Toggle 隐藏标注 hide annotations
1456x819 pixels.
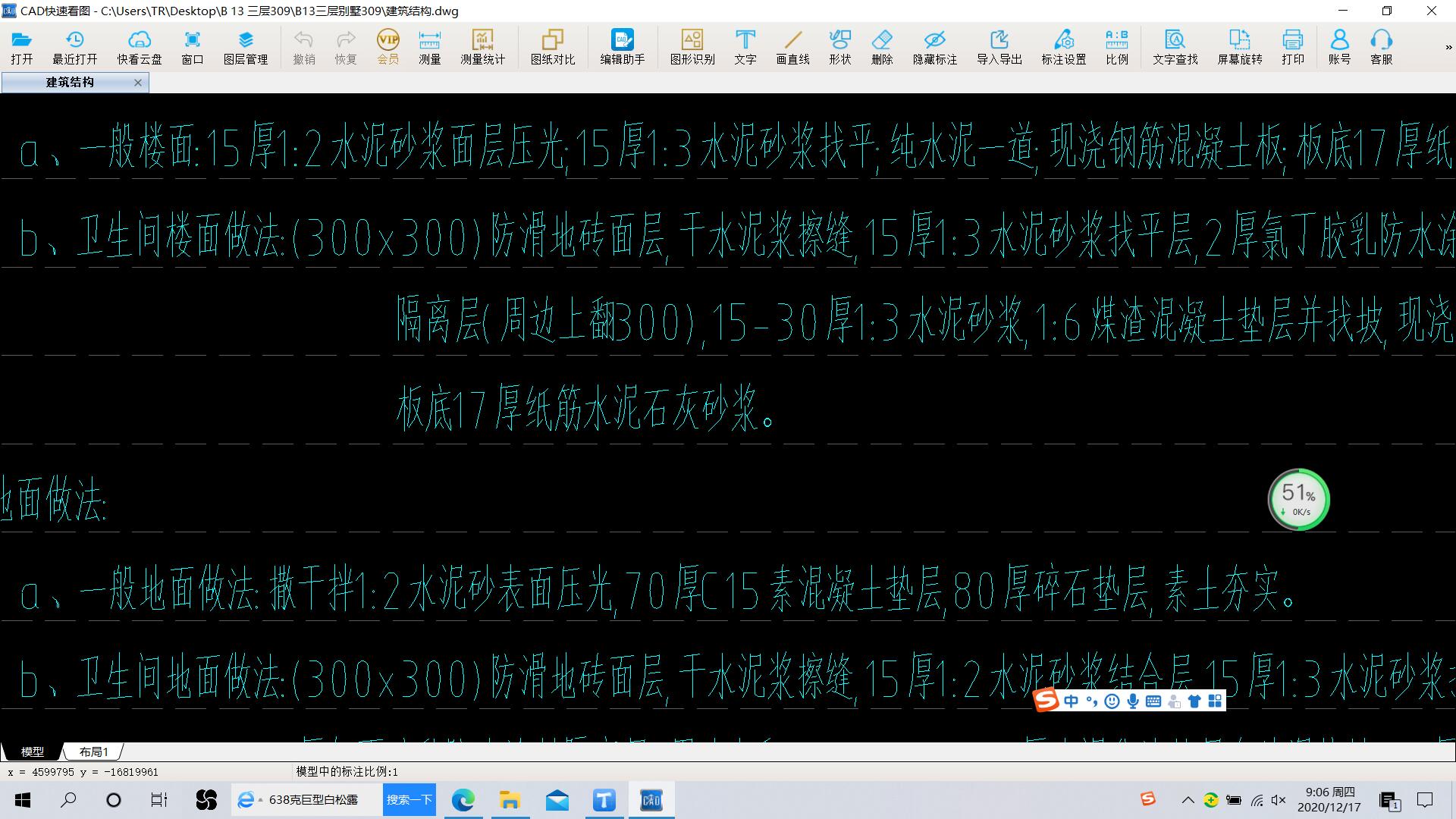[x=935, y=47]
